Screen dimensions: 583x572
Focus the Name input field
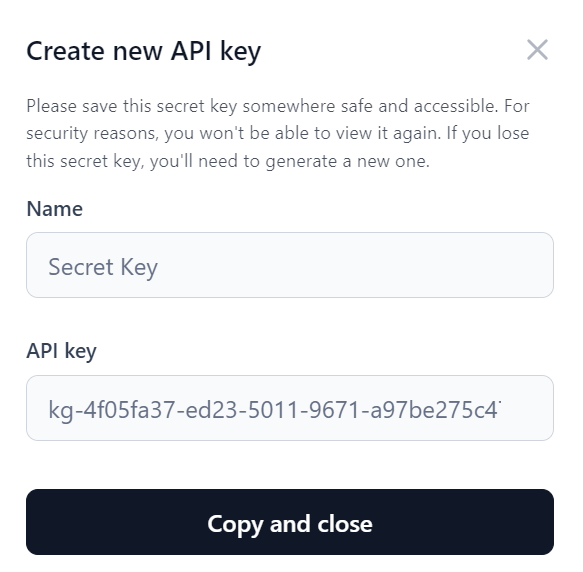pos(290,265)
